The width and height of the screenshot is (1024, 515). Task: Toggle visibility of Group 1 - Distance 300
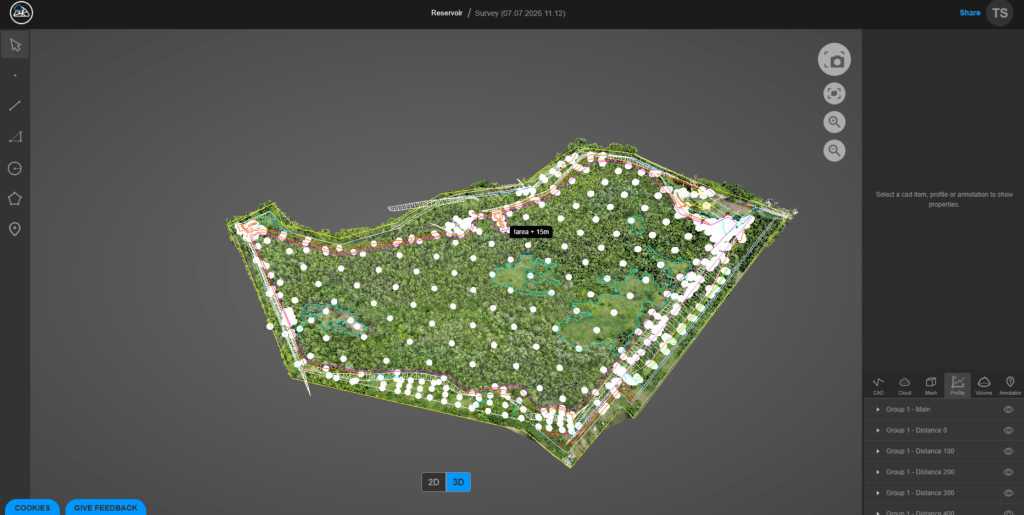tap(1008, 493)
